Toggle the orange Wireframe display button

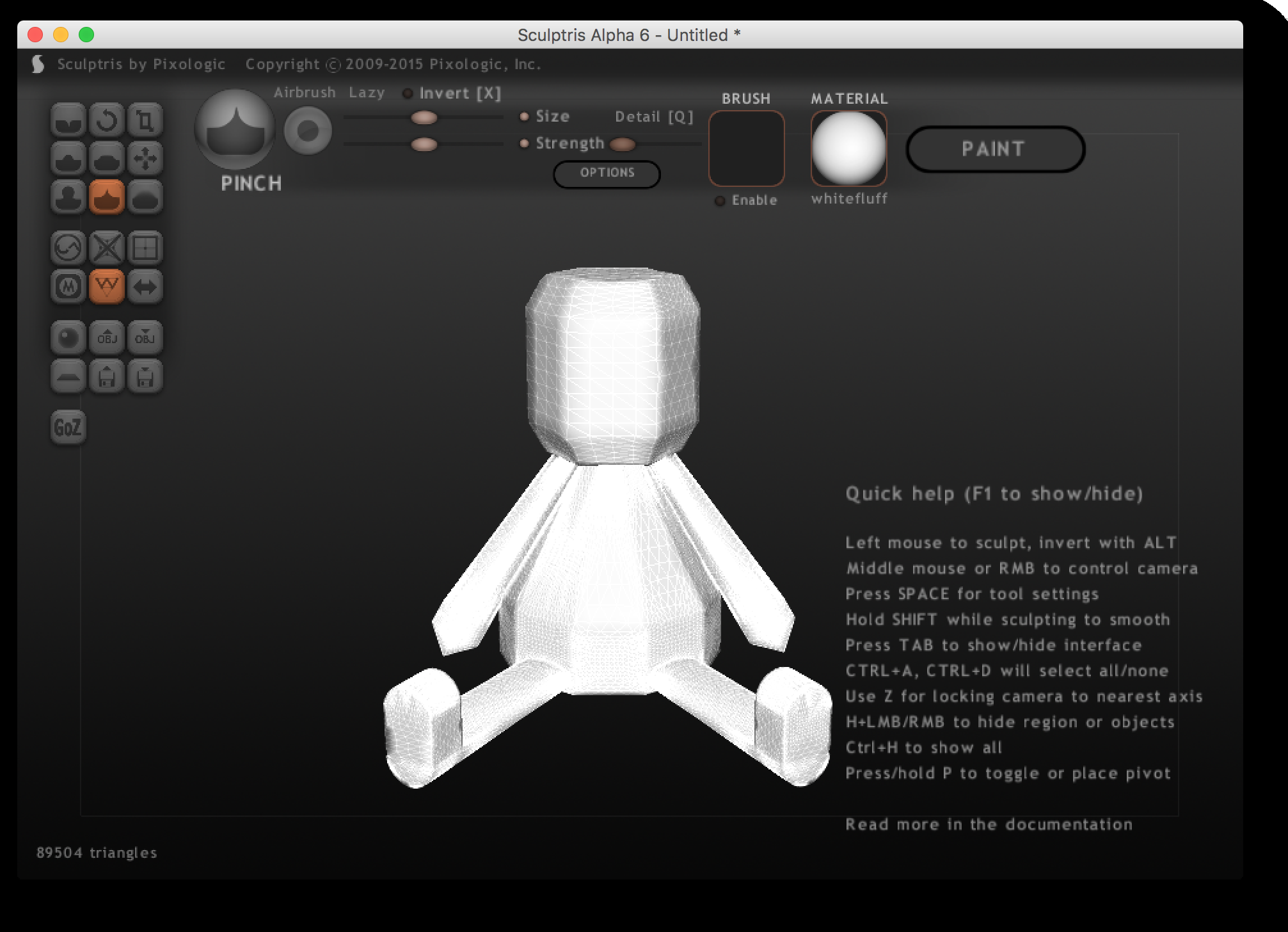(x=107, y=286)
